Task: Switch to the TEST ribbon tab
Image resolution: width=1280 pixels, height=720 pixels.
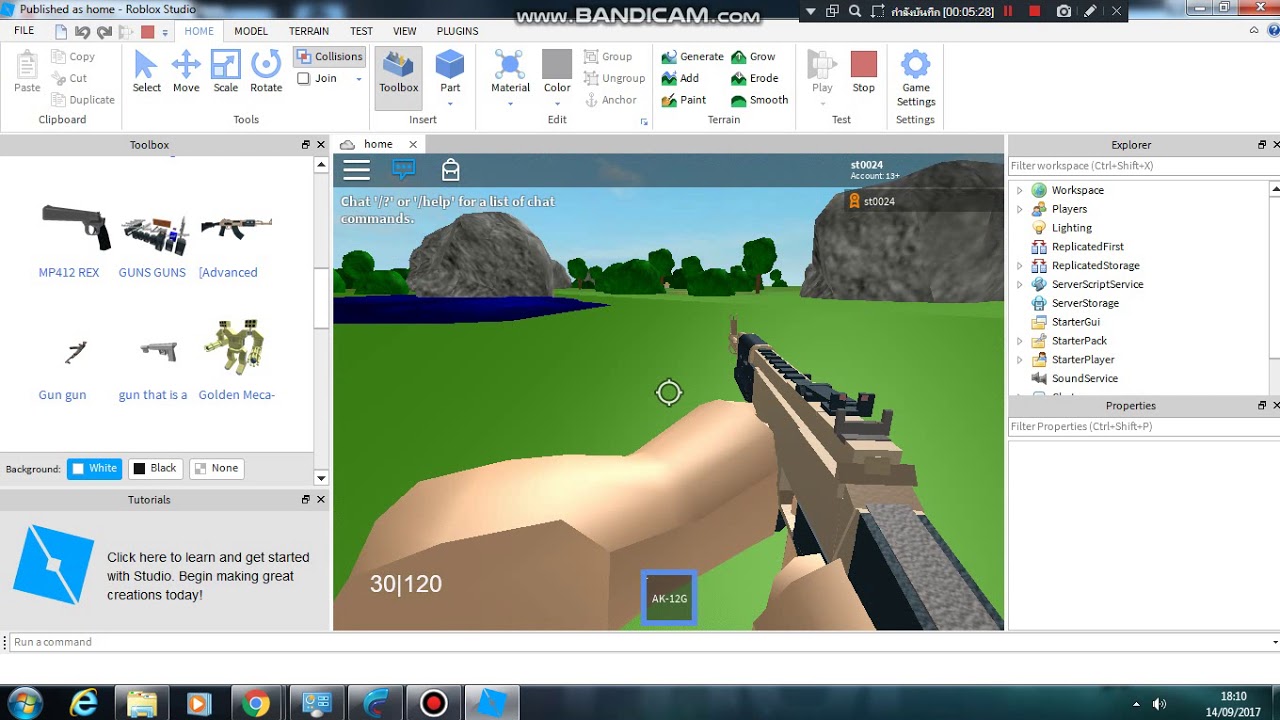Action: pyautogui.click(x=362, y=31)
